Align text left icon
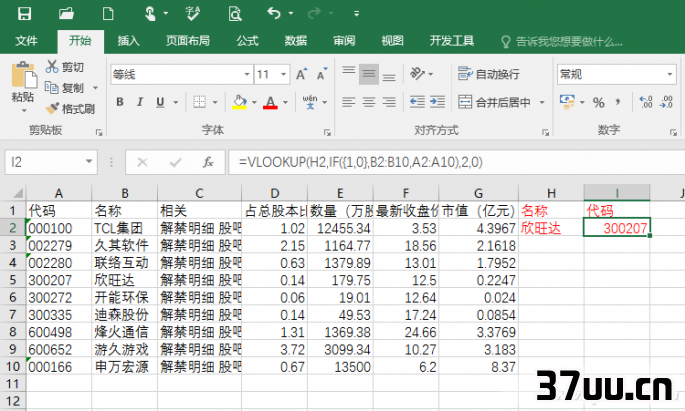 349,102
